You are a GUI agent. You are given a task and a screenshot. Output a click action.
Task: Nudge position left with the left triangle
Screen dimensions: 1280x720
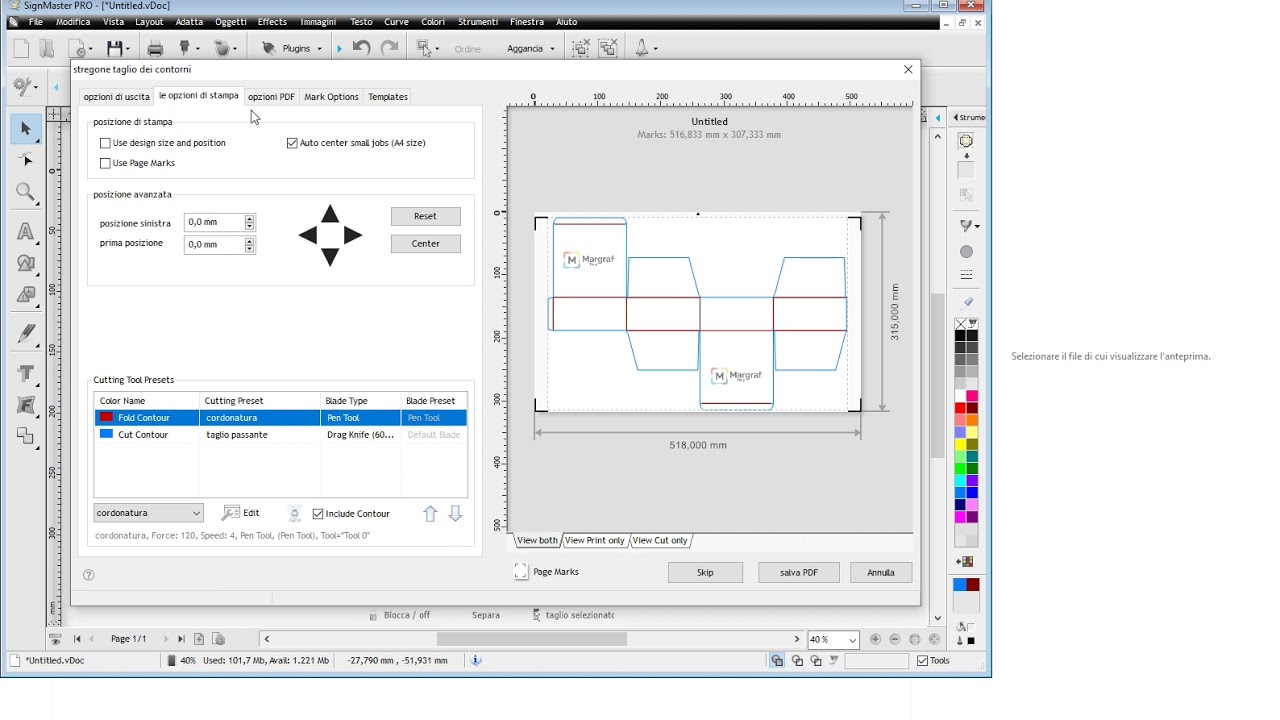[x=308, y=236]
